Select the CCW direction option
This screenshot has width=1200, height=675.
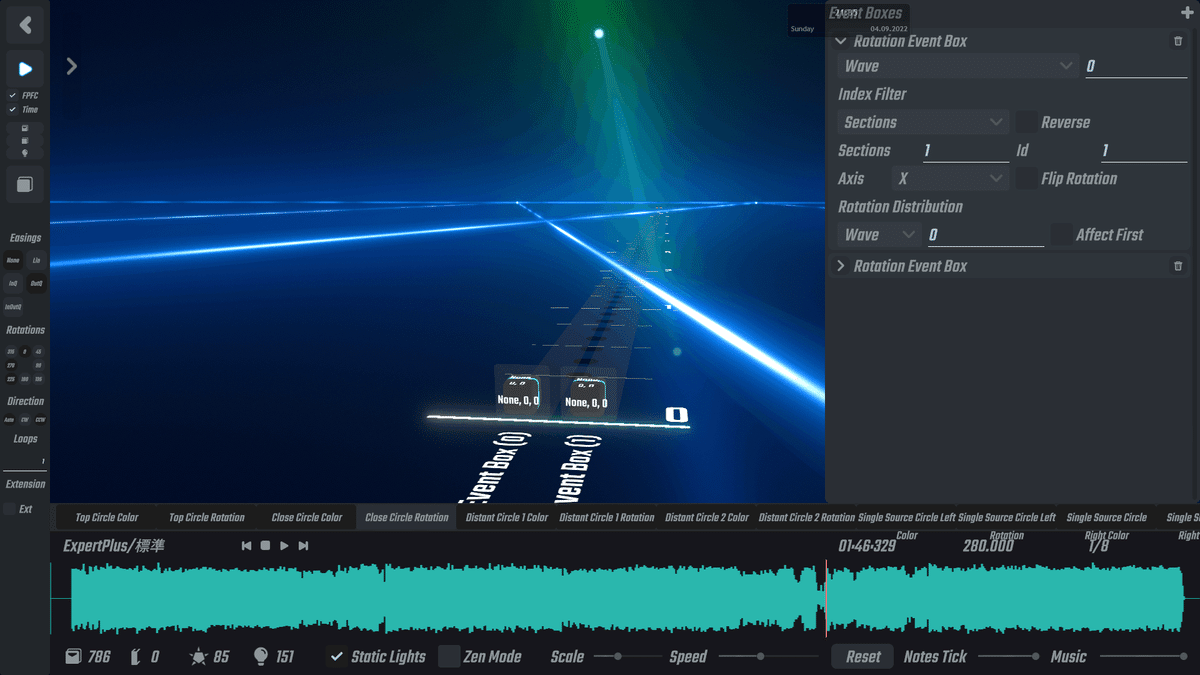tap(40, 420)
